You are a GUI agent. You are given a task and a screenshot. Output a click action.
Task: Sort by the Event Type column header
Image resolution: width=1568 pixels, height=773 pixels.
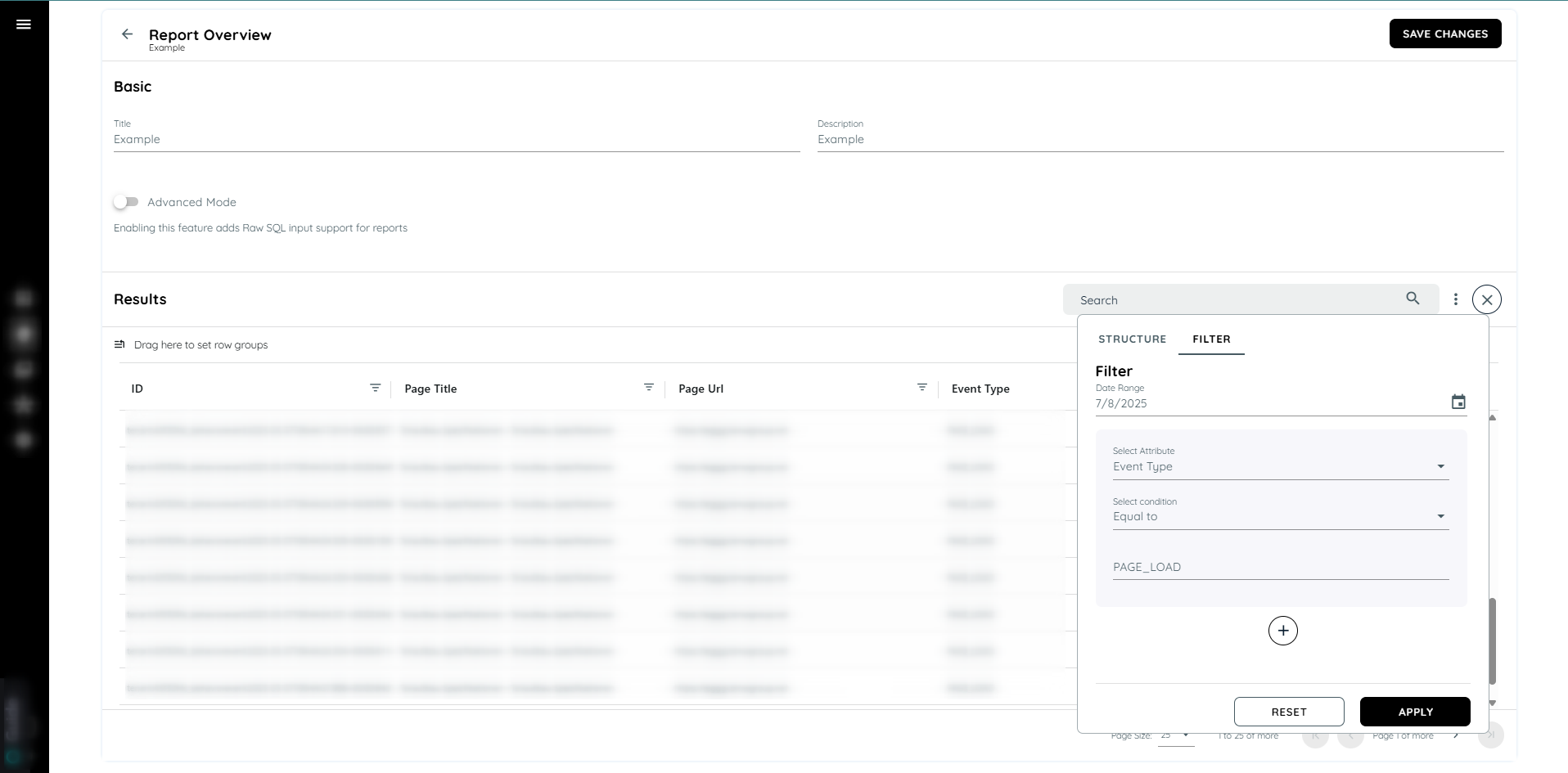coord(980,389)
